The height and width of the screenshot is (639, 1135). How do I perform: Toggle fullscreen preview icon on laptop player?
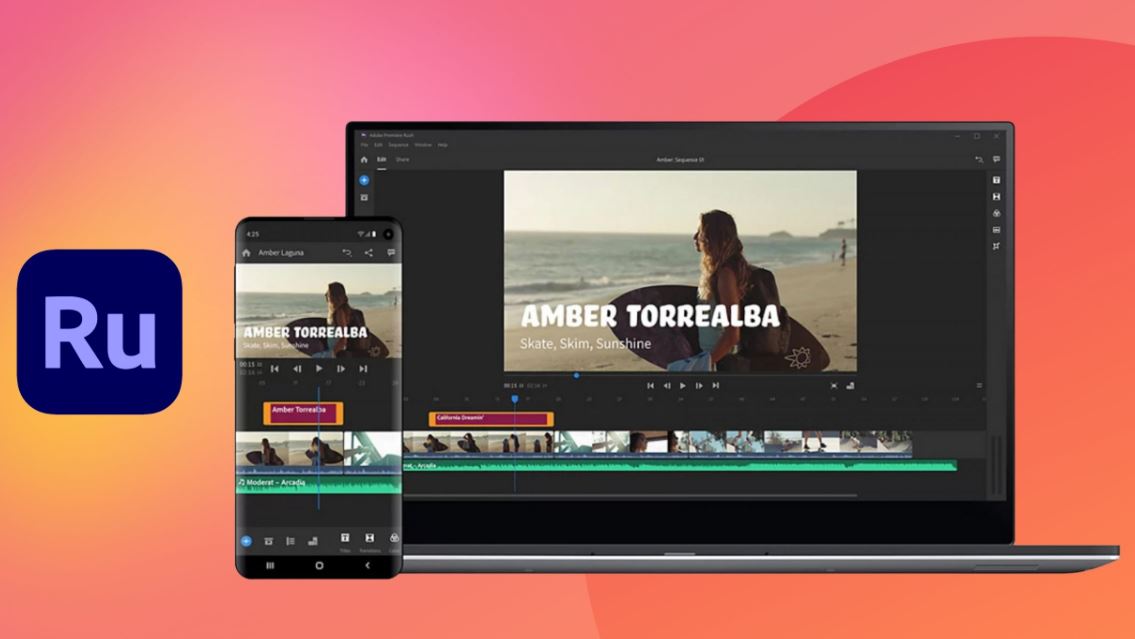point(834,386)
